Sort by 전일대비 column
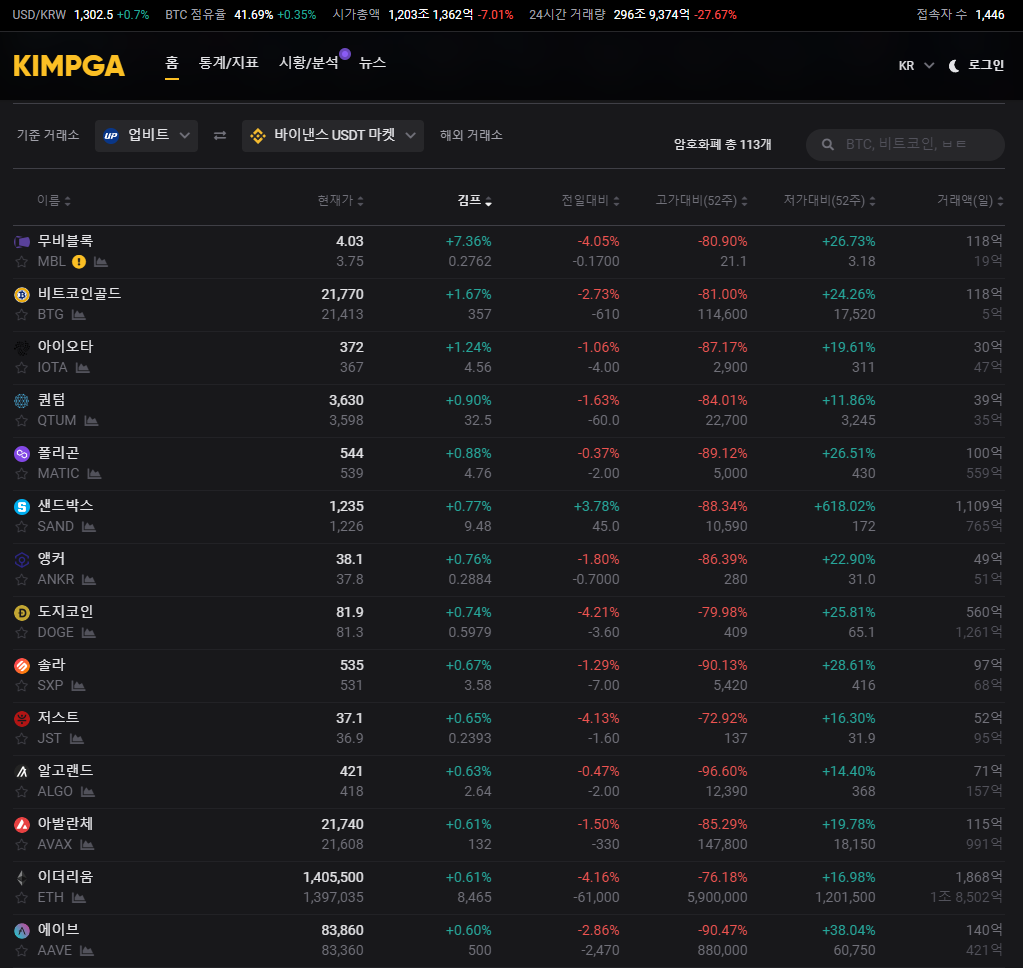Image resolution: width=1023 pixels, height=968 pixels. 590,200
